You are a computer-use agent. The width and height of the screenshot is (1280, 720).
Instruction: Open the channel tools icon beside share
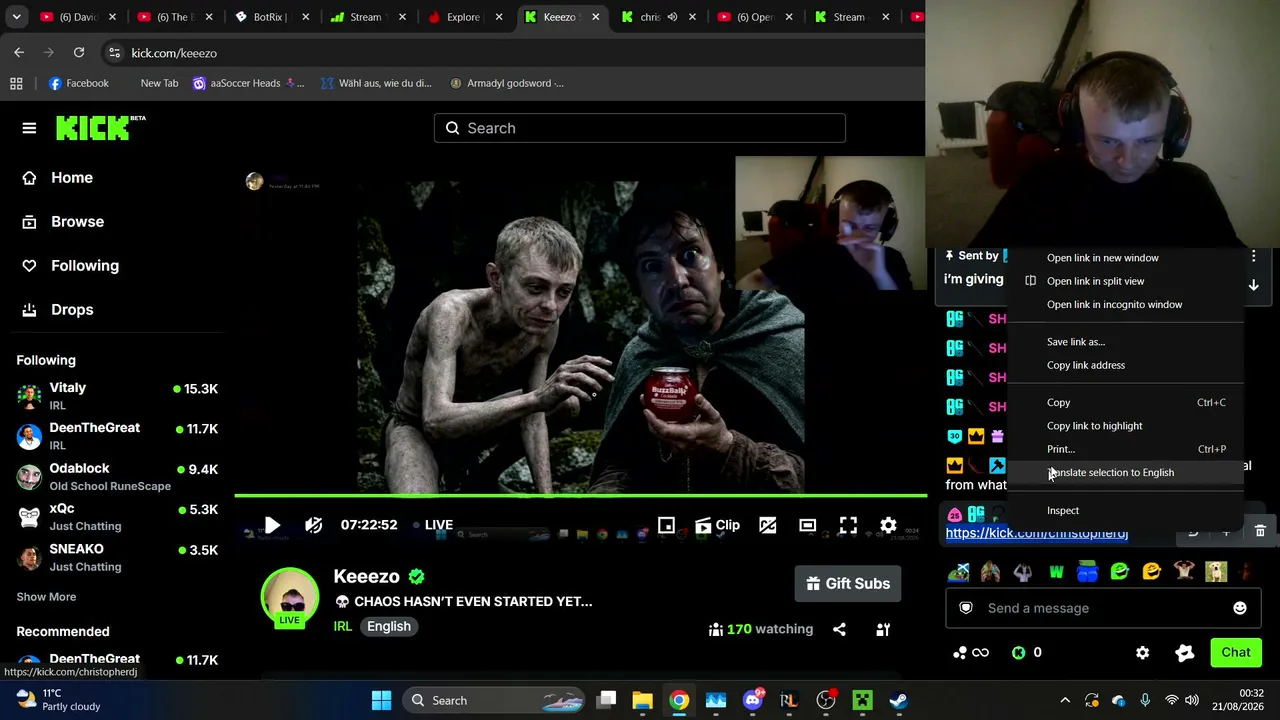coord(883,629)
